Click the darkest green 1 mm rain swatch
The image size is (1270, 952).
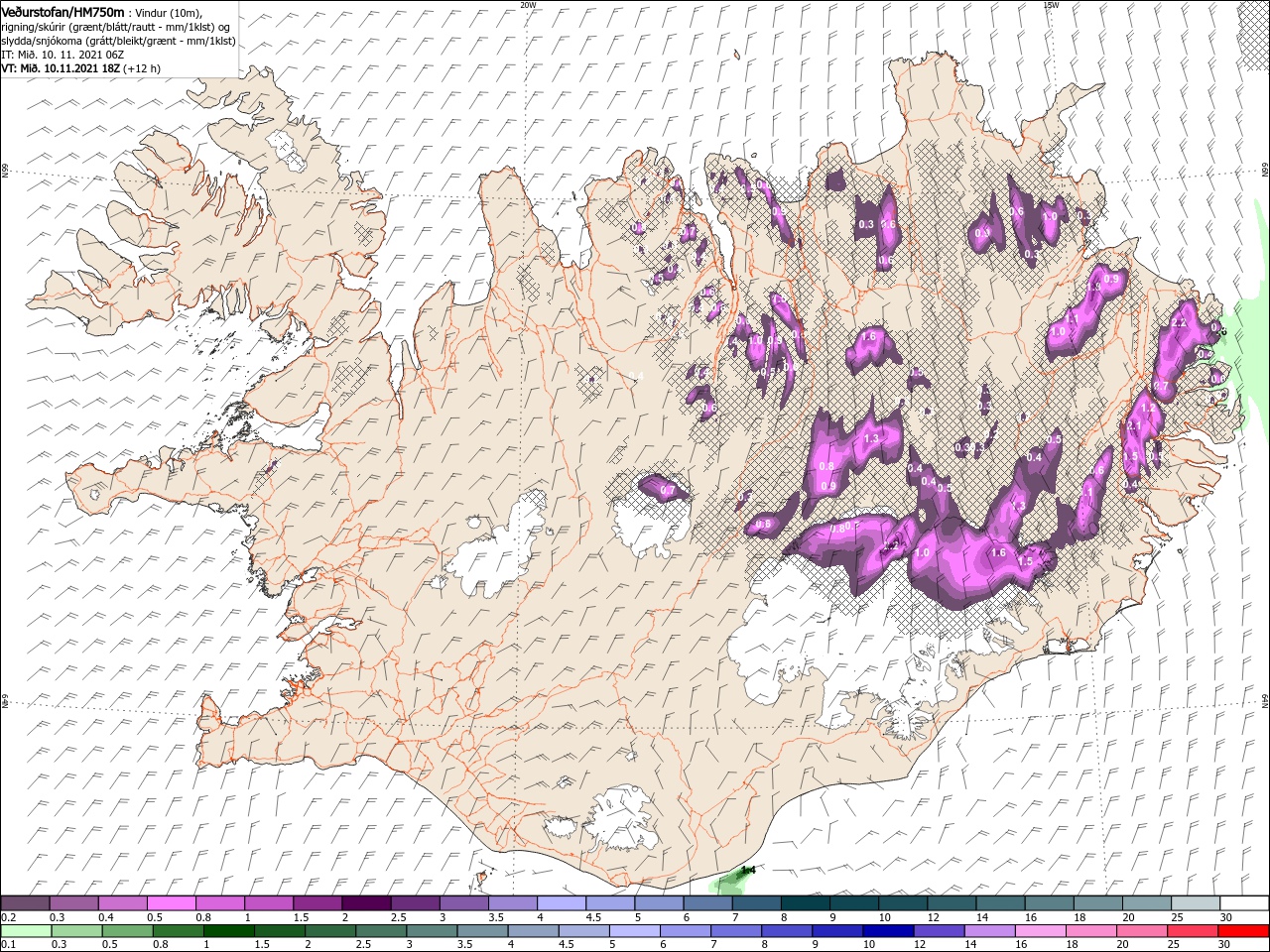click(228, 931)
